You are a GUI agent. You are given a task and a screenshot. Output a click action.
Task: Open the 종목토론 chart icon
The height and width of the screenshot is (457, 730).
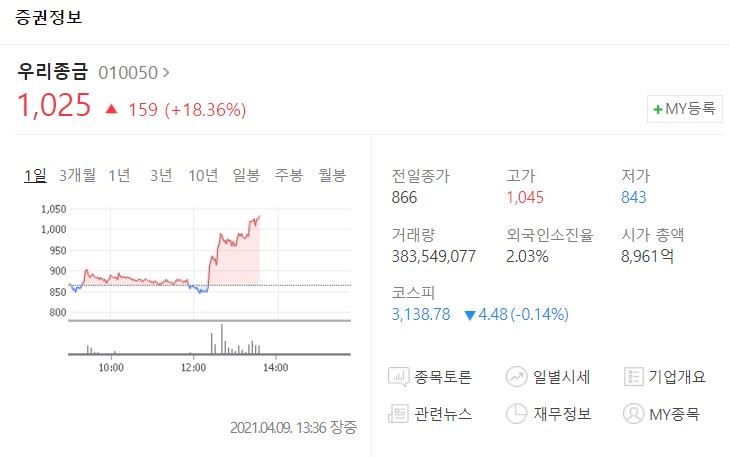[399, 376]
